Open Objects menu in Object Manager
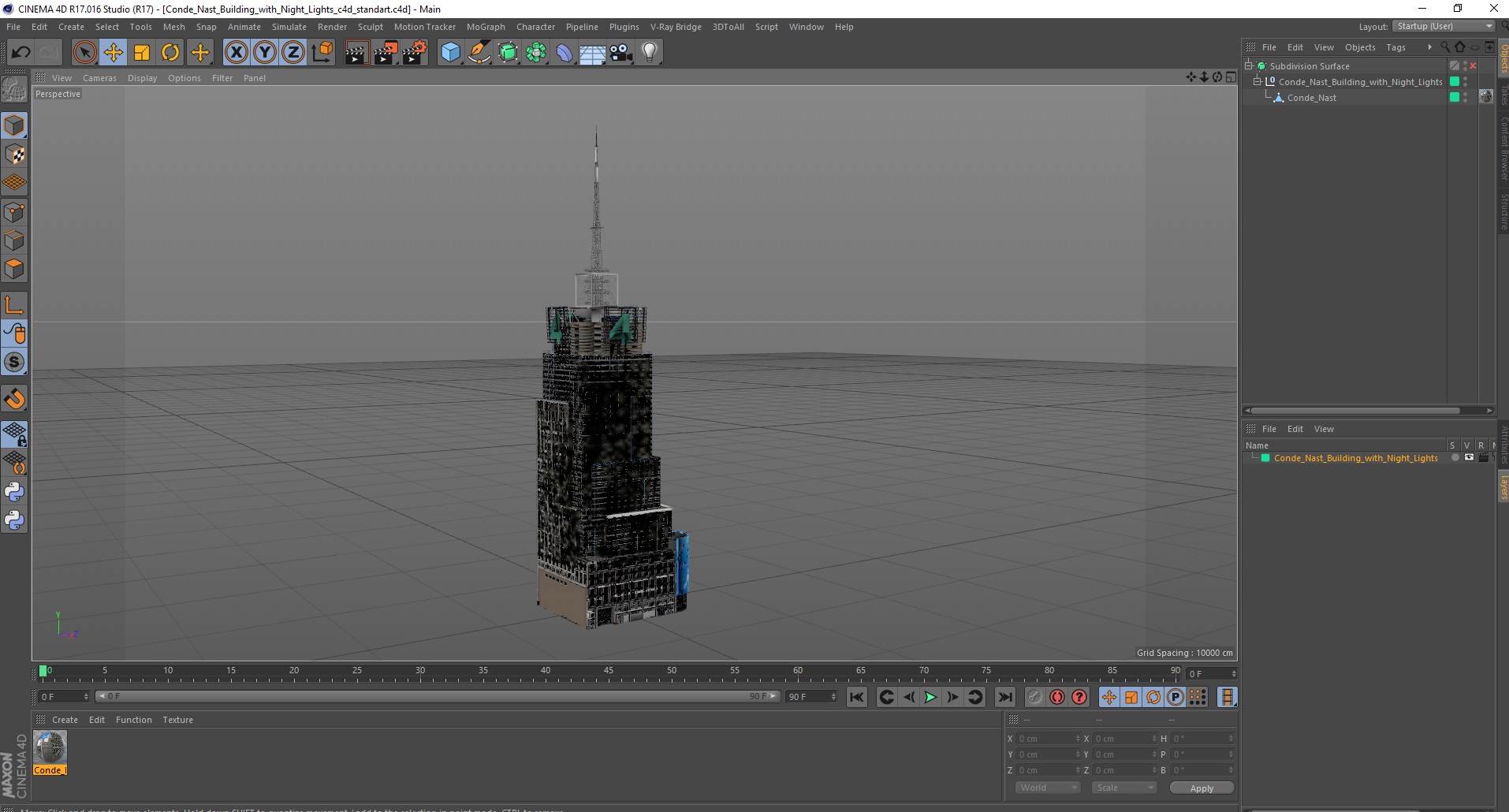The image size is (1509, 812). 1360,47
